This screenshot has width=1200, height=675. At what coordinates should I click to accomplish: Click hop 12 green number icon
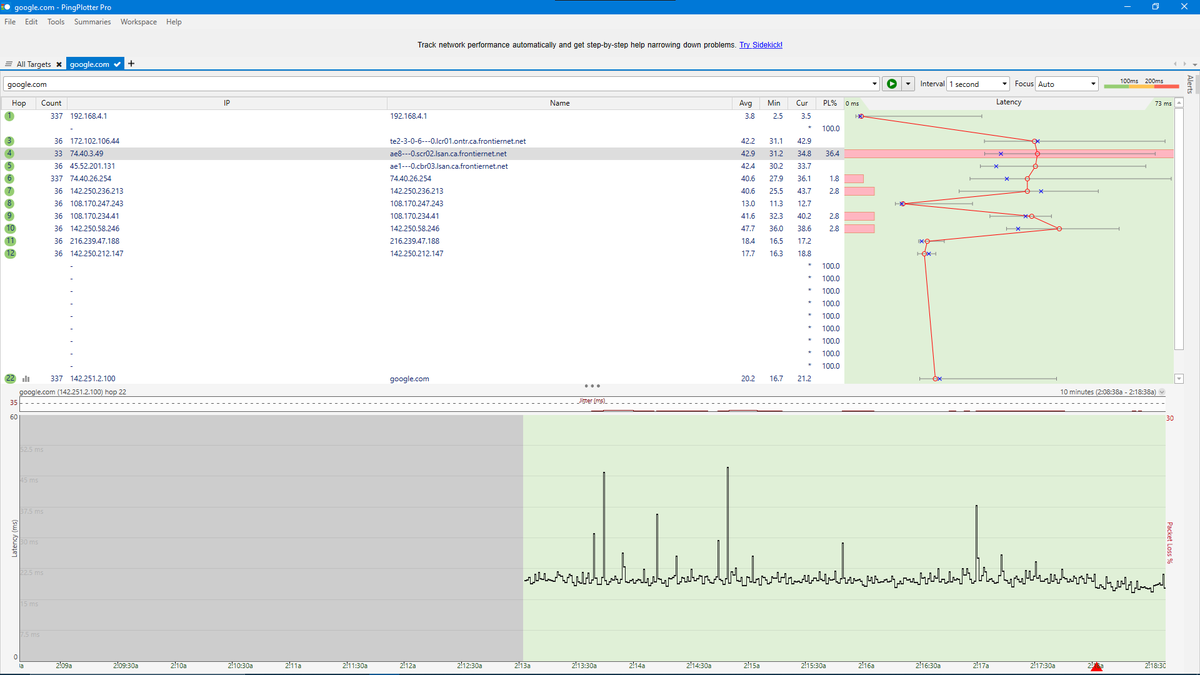[x=9, y=253]
